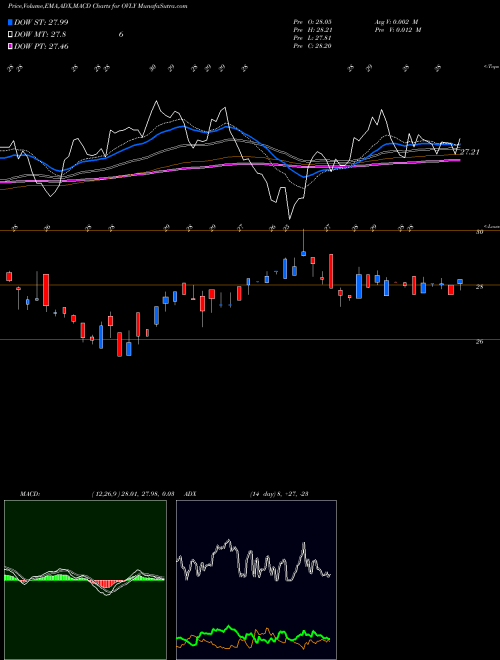This screenshot has height=660, width=500.
Task: Click the 26 price axis label
Action: point(479,342)
